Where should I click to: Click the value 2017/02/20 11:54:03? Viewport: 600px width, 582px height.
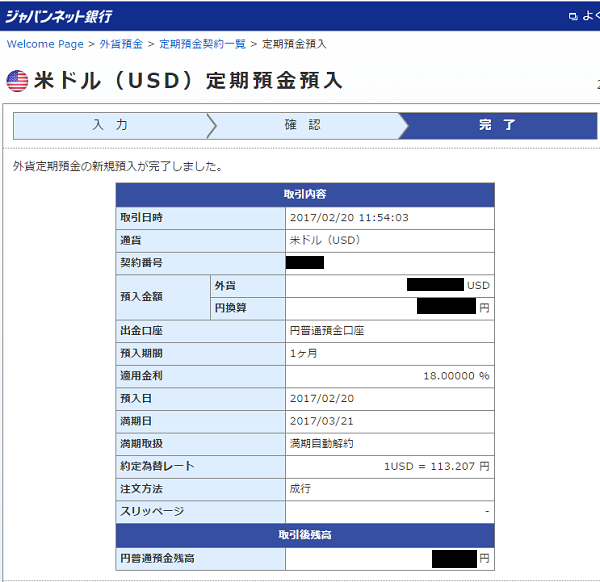349,218
